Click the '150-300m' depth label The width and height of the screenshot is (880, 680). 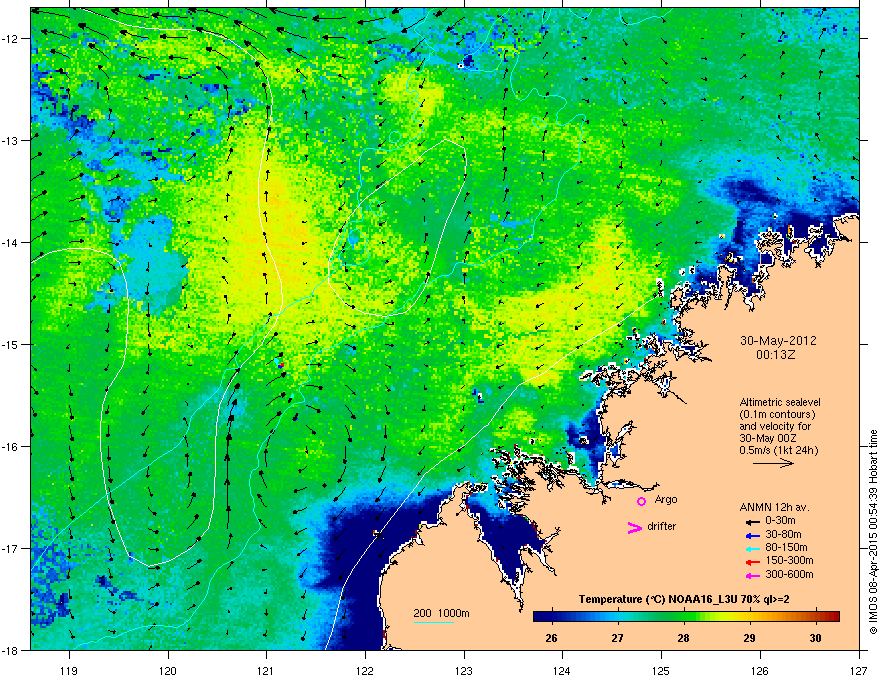tap(789, 560)
